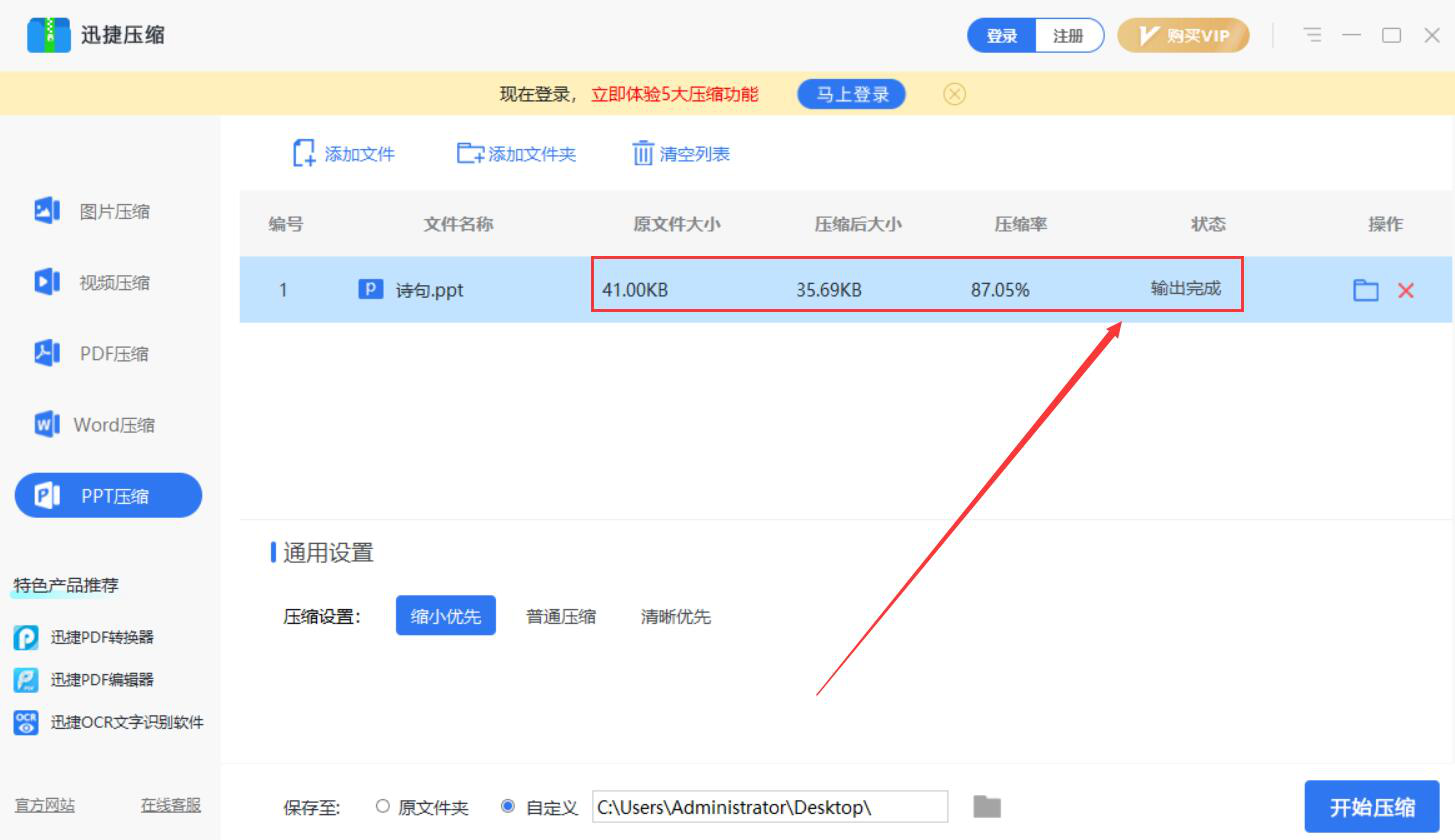Click the 添加文件 add file icon
The width and height of the screenshot is (1455, 840).
(x=304, y=153)
